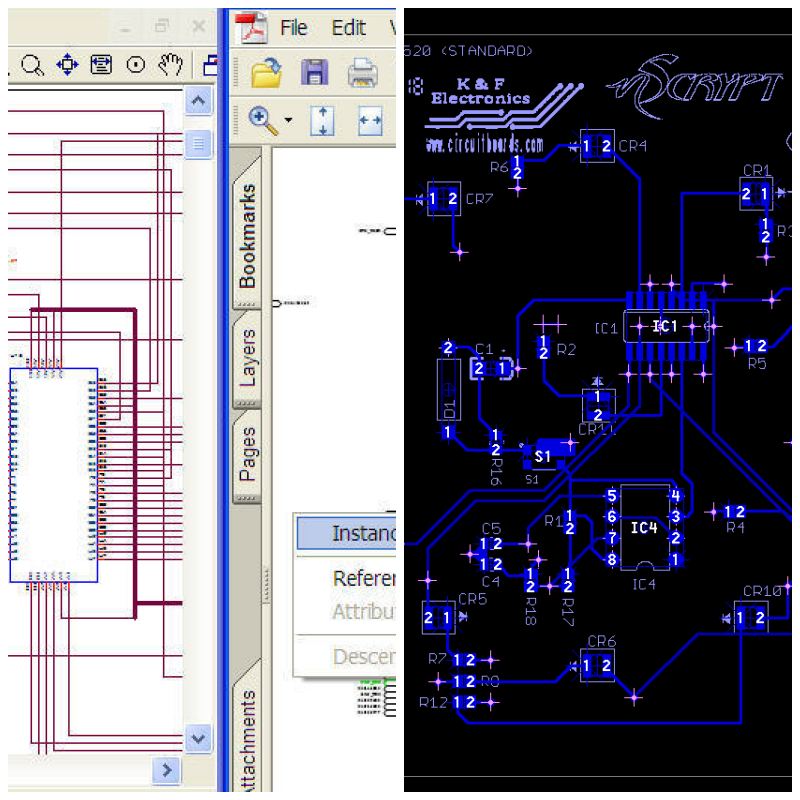The width and height of the screenshot is (800, 800).
Task: Click the circle target tool icon
Action: pos(136,65)
